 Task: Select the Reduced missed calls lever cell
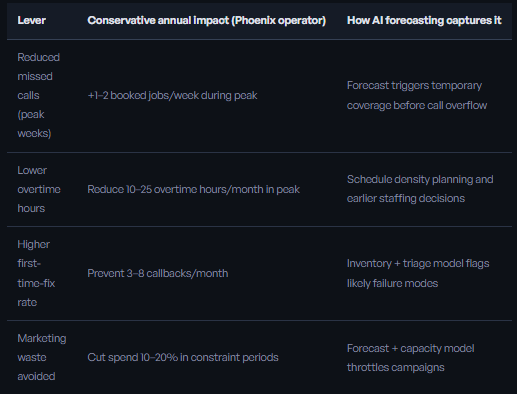[x=39, y=95]
